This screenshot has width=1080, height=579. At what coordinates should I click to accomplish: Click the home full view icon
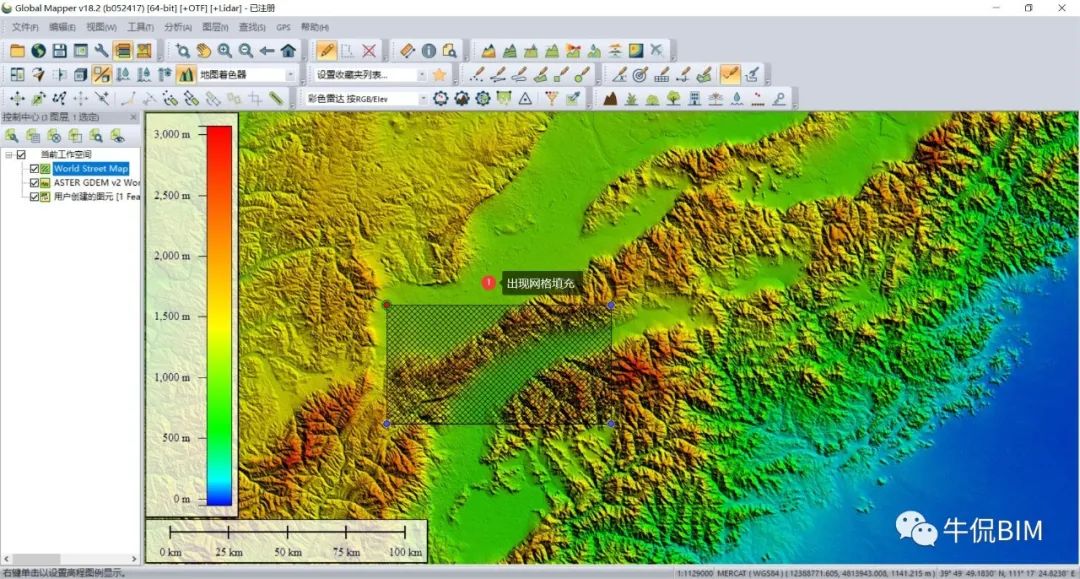[288, 50]
